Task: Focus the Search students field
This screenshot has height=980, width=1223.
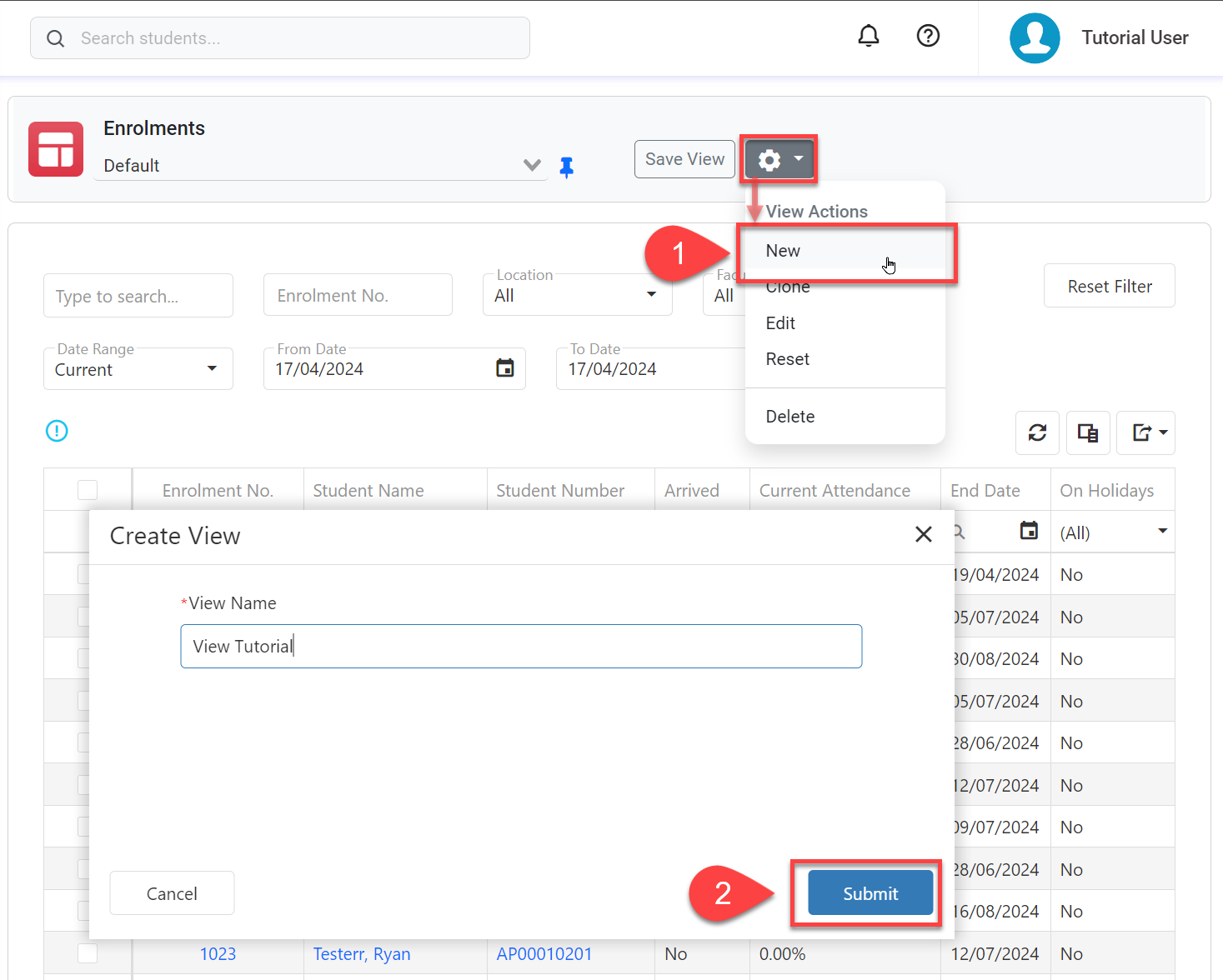Action: pyautogui.click(x=280, y=38)
